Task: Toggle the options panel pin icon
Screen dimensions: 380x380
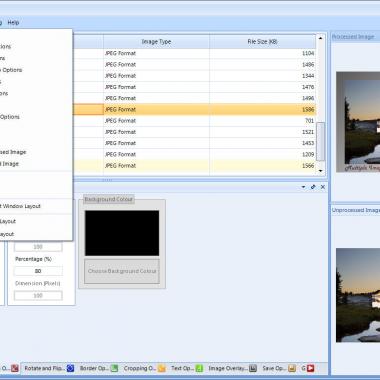Action: (313, 187)
